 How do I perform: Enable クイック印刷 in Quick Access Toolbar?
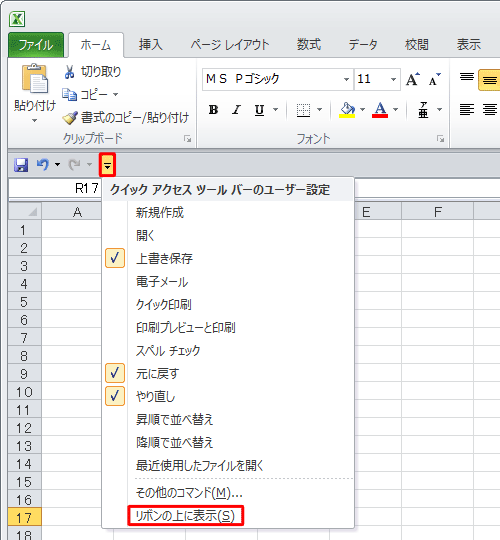164,304
